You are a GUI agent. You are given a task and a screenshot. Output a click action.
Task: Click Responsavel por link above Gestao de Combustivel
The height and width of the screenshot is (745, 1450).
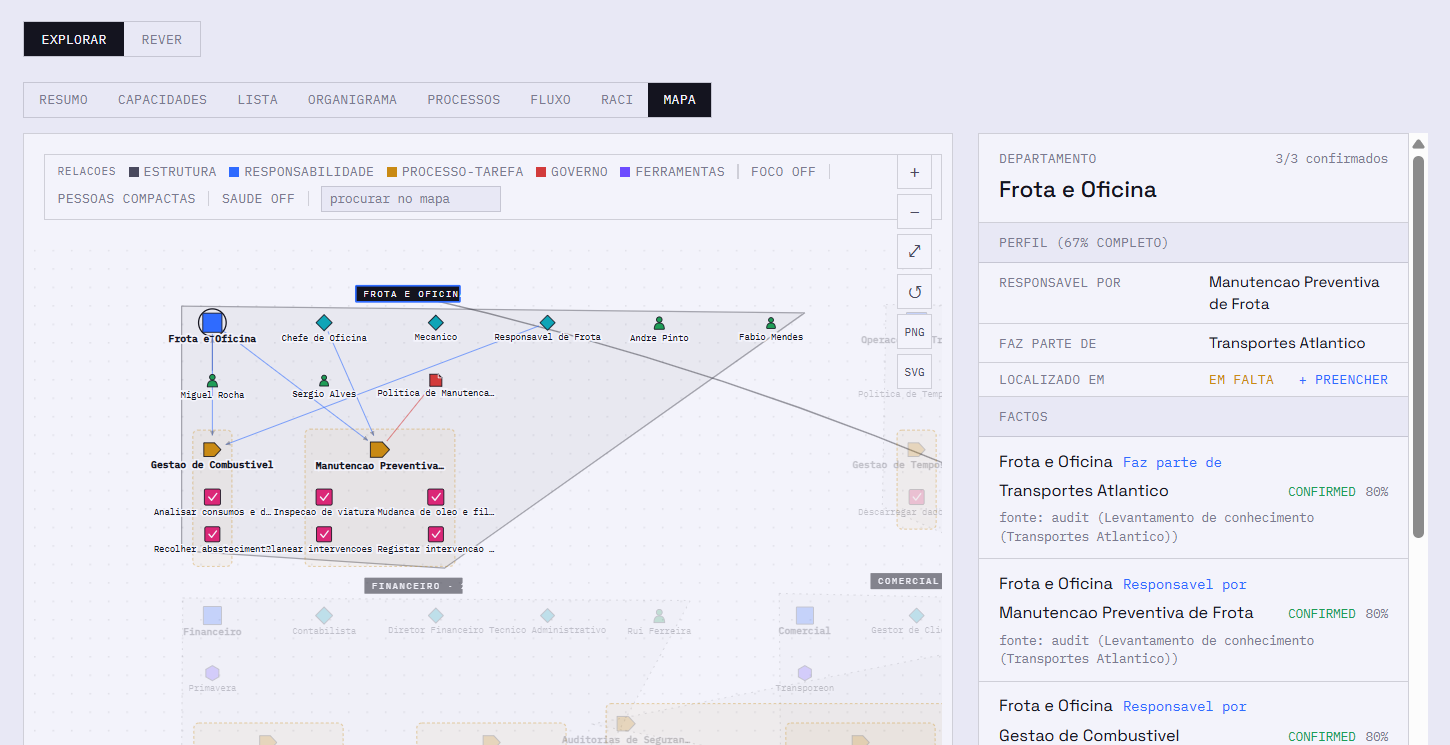(x=1185, y=707)
